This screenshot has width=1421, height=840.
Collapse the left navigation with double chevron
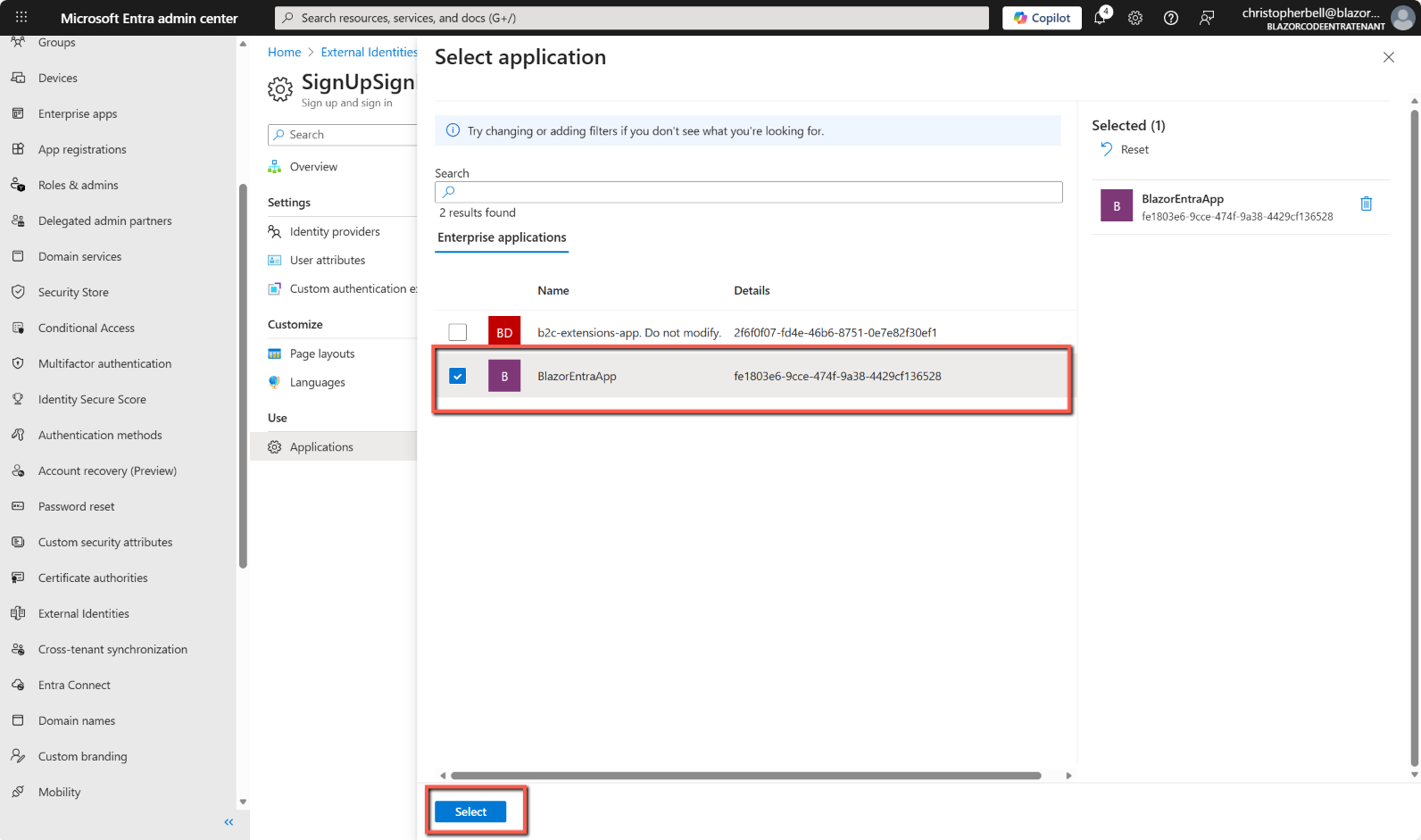click(x=229, y=822)
